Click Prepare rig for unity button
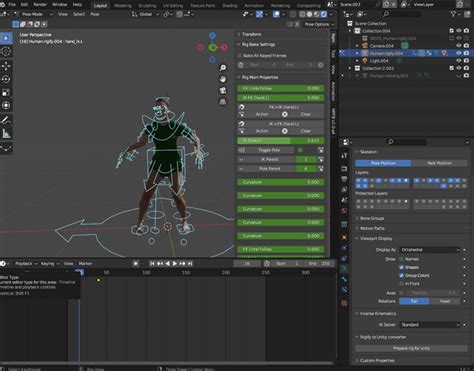The image size is (474, 371). [x=411, y=348]
